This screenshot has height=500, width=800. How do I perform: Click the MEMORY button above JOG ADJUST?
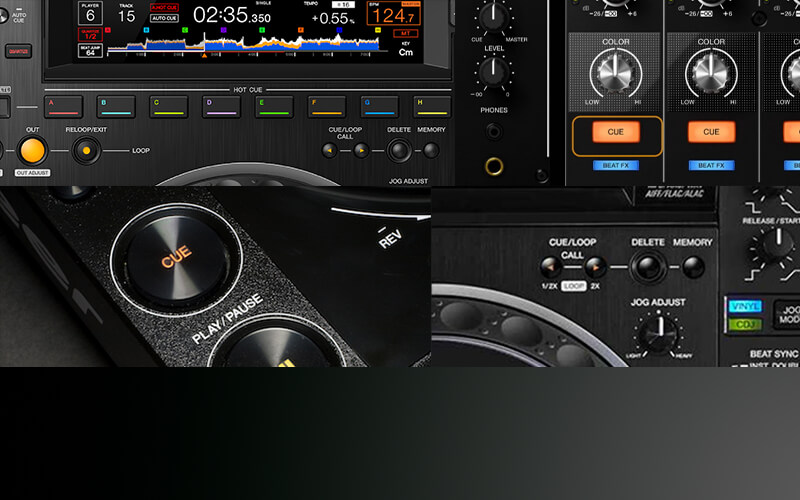point(693,267)
